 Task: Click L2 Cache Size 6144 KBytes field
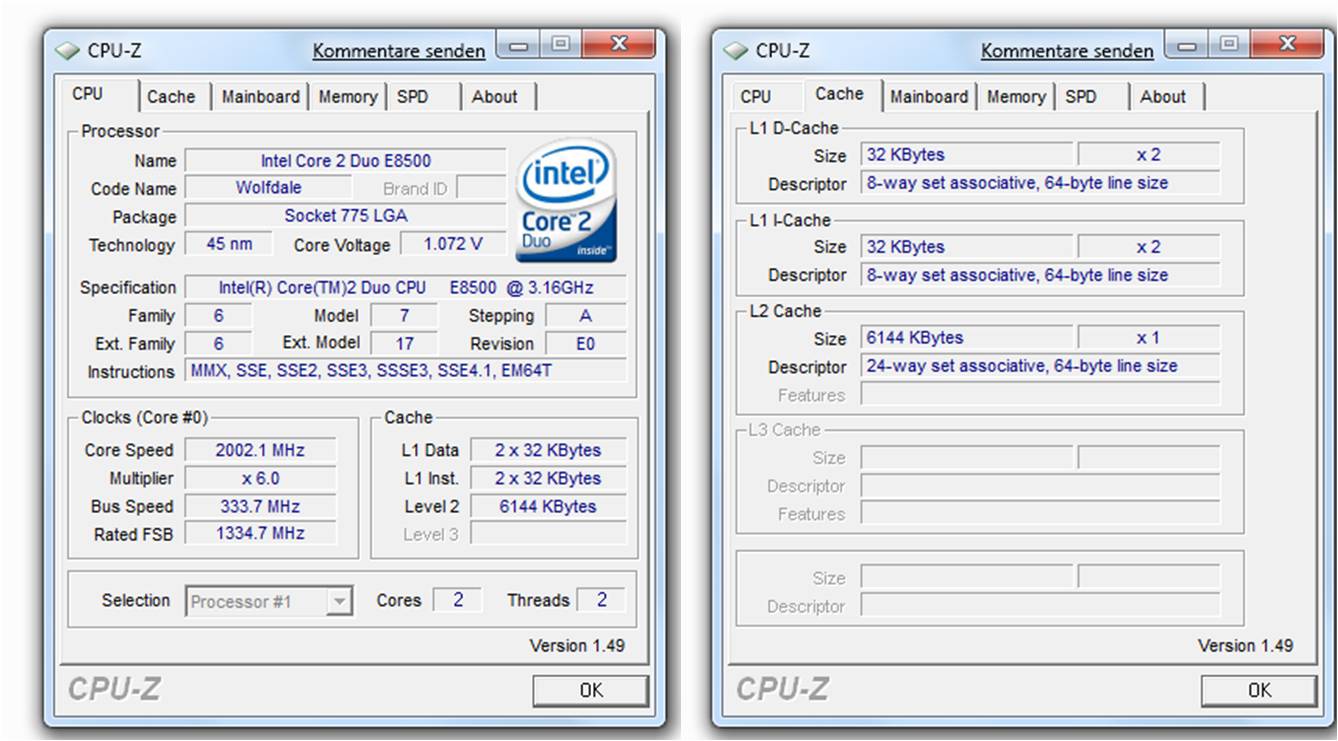click(967, 338)
